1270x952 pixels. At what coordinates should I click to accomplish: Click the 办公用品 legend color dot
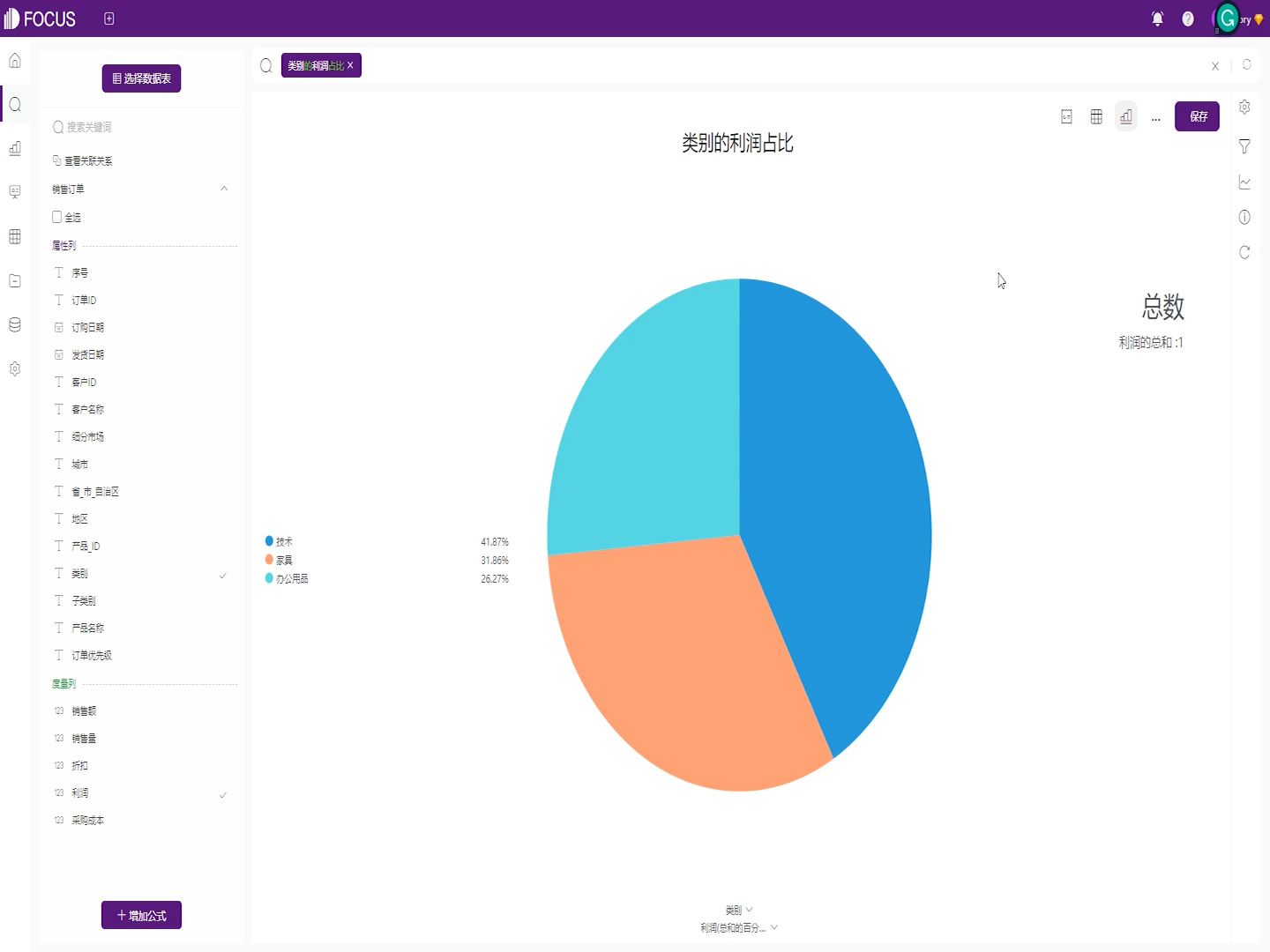(x=269, y=578)
